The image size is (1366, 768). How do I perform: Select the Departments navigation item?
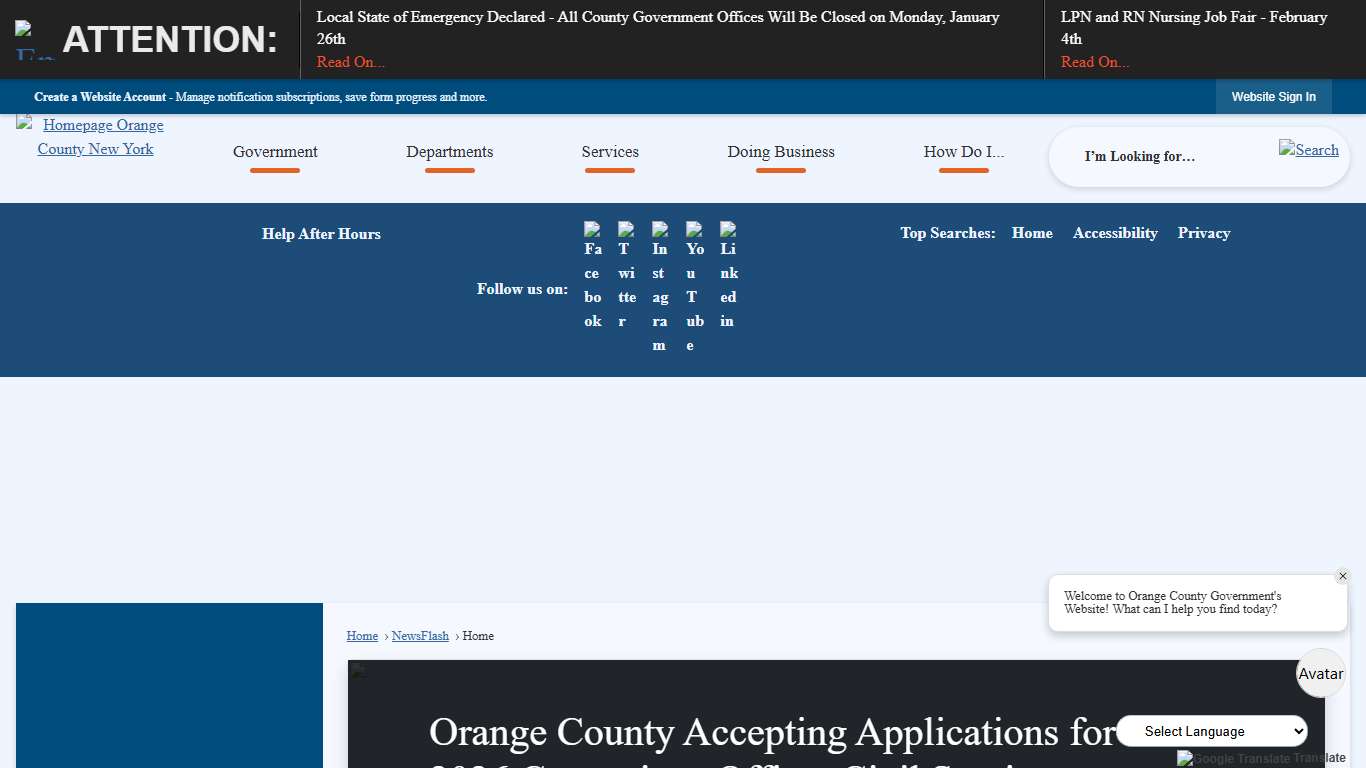(x=449, y=151)
